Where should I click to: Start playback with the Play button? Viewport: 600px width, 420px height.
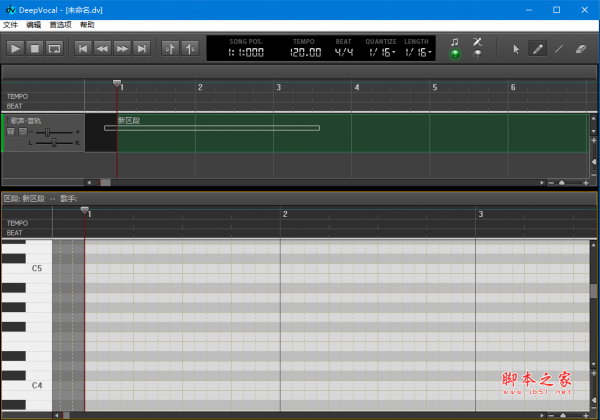[15, 49]
